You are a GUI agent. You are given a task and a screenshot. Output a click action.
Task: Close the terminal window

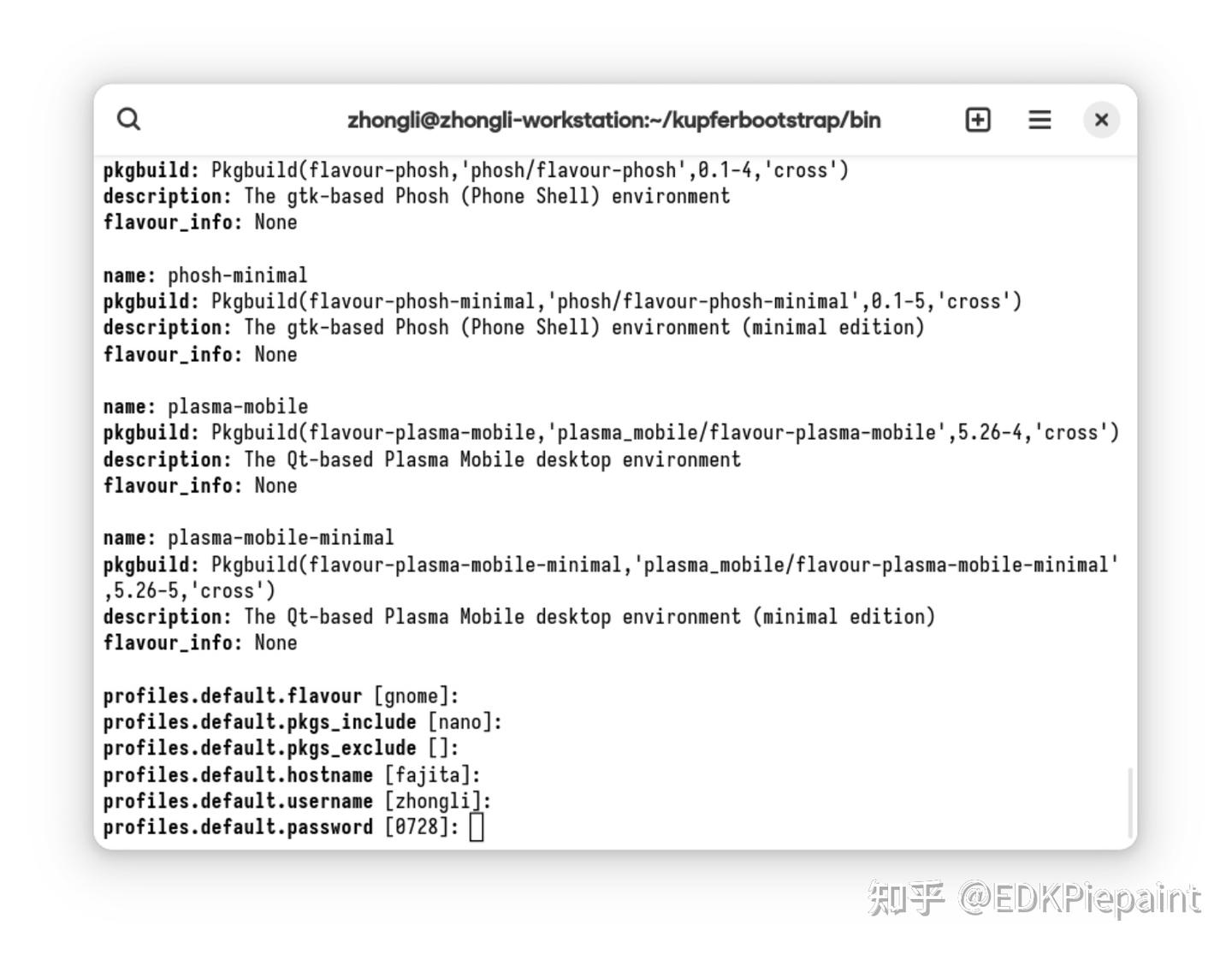pyautogui.click(x=1101, y=120)
